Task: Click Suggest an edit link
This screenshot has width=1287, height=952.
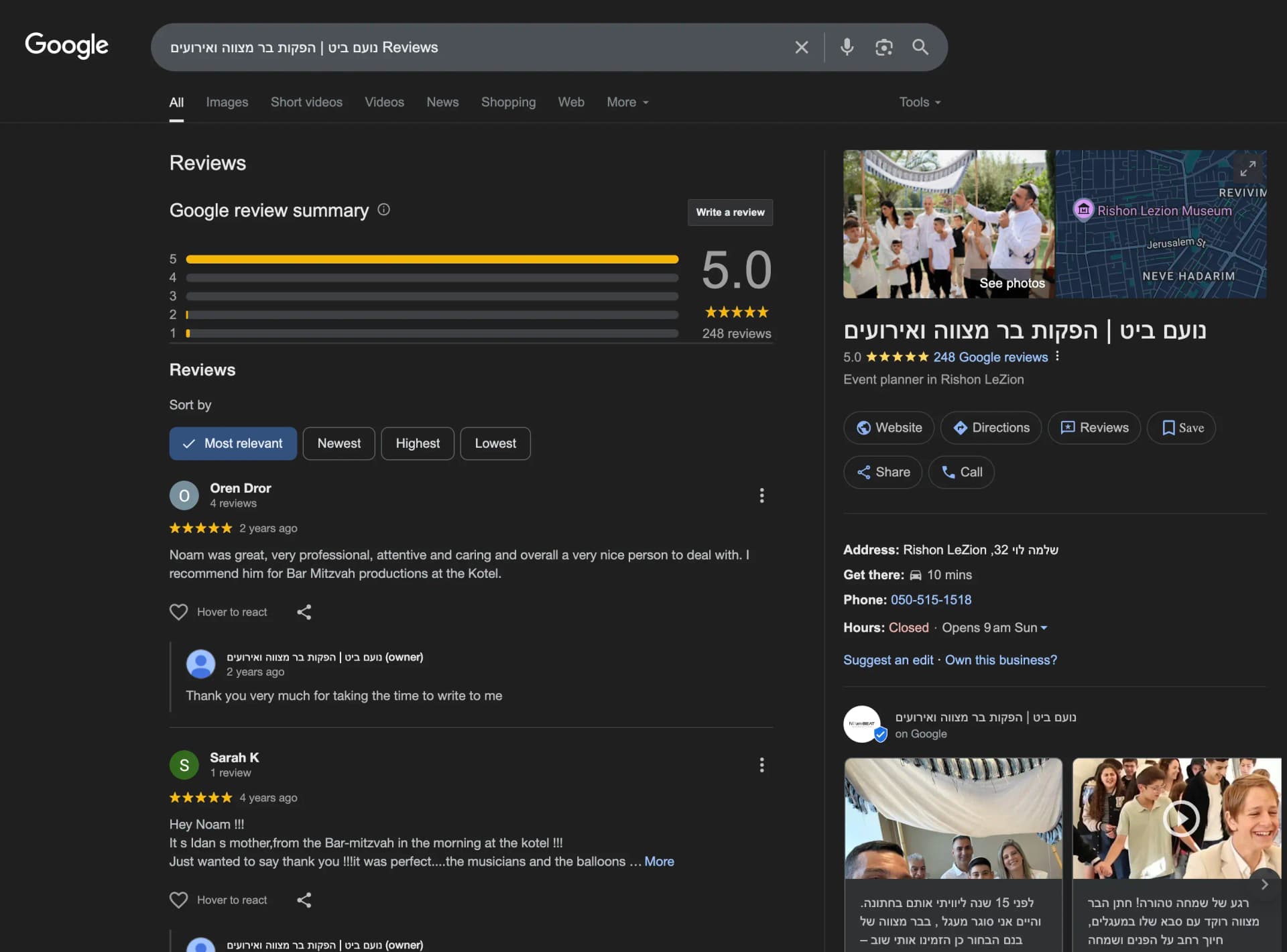Action: coord(888,660)
